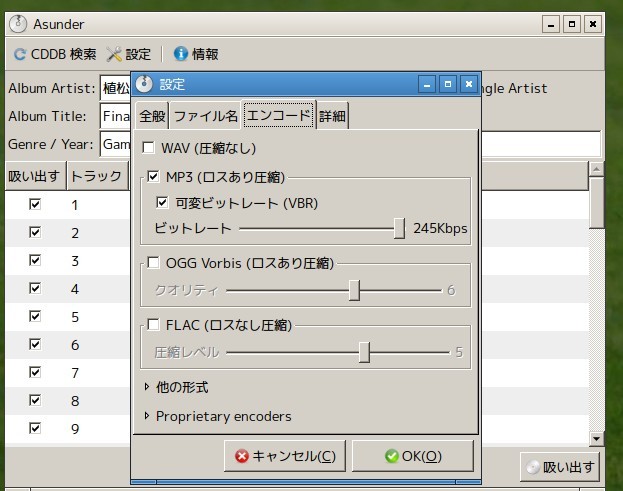Click the Asunder CD icon in title bar

[18, 24]
